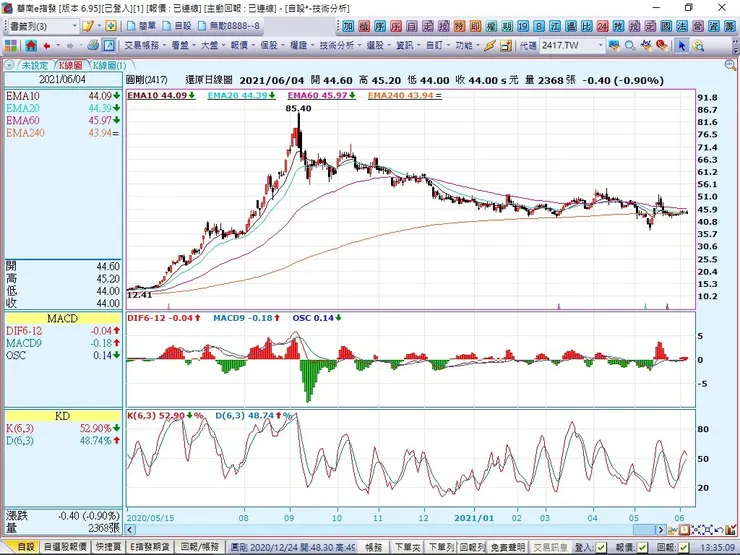
Task: Toggle the 報價 checkbox in status bar
Action: coord(642,547)
